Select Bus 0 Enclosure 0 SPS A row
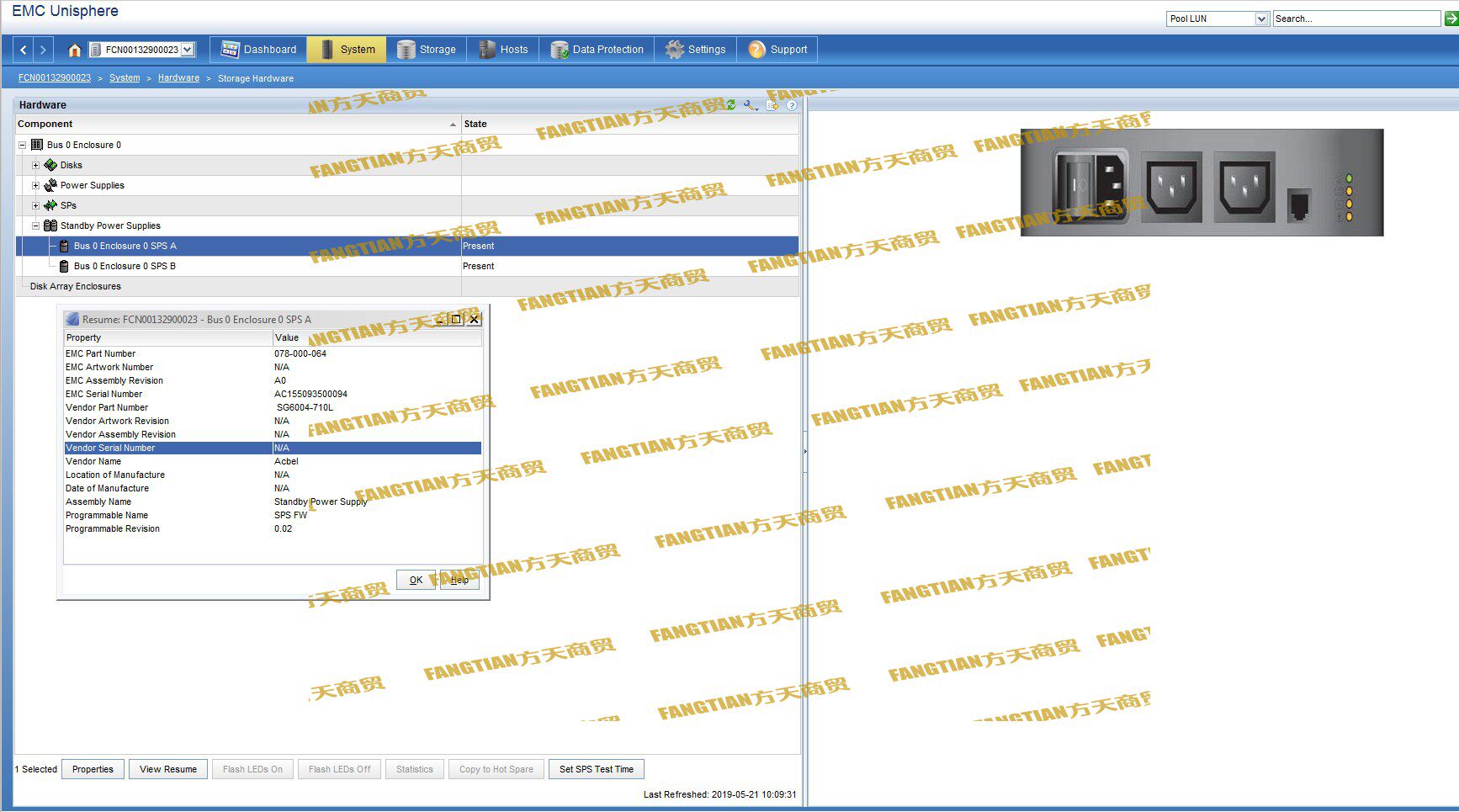This screenshot has height=812, width=1459. [407, 246]
